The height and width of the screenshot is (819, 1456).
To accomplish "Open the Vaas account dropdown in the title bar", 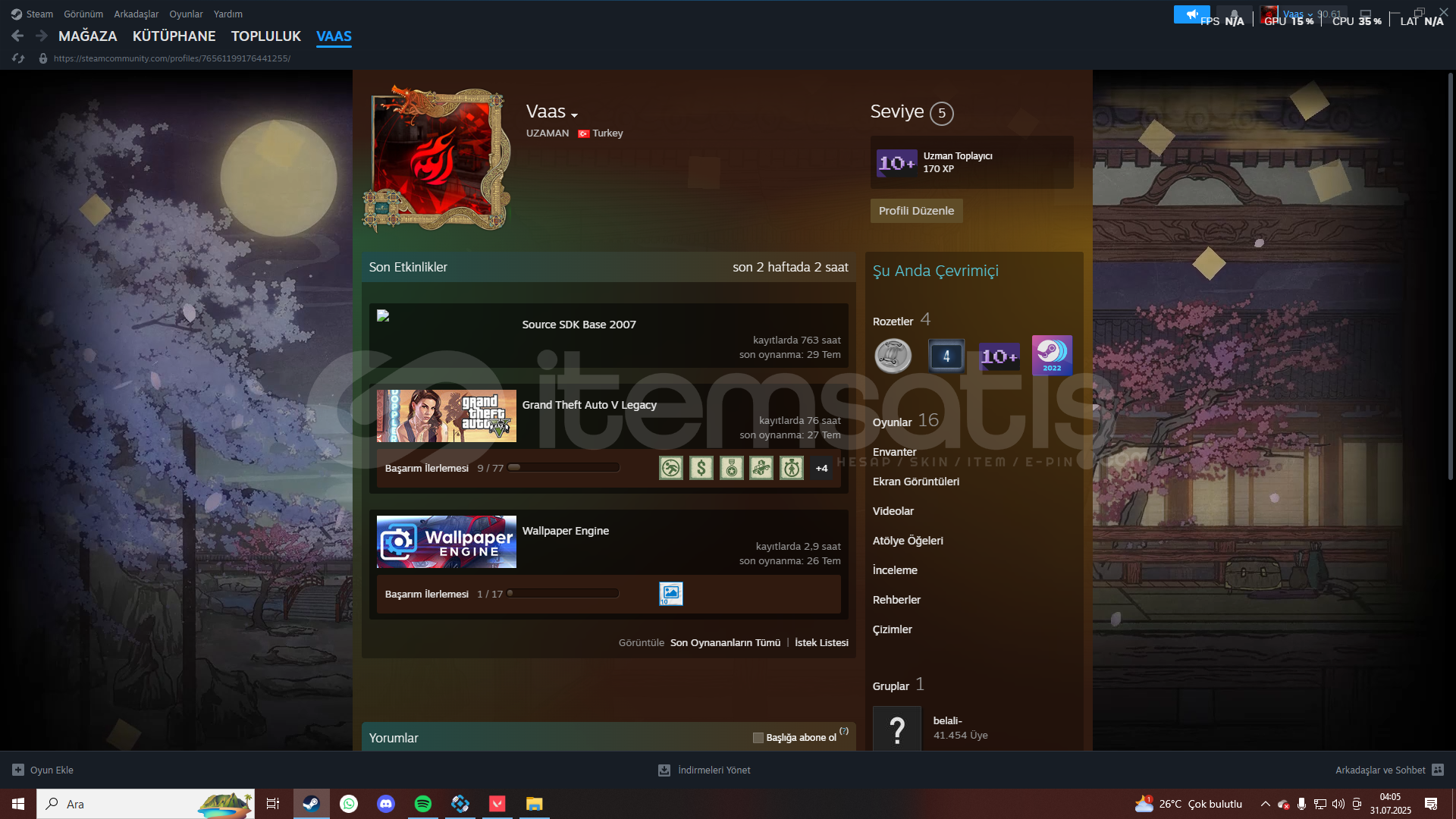I will (x=1298, y=14).
